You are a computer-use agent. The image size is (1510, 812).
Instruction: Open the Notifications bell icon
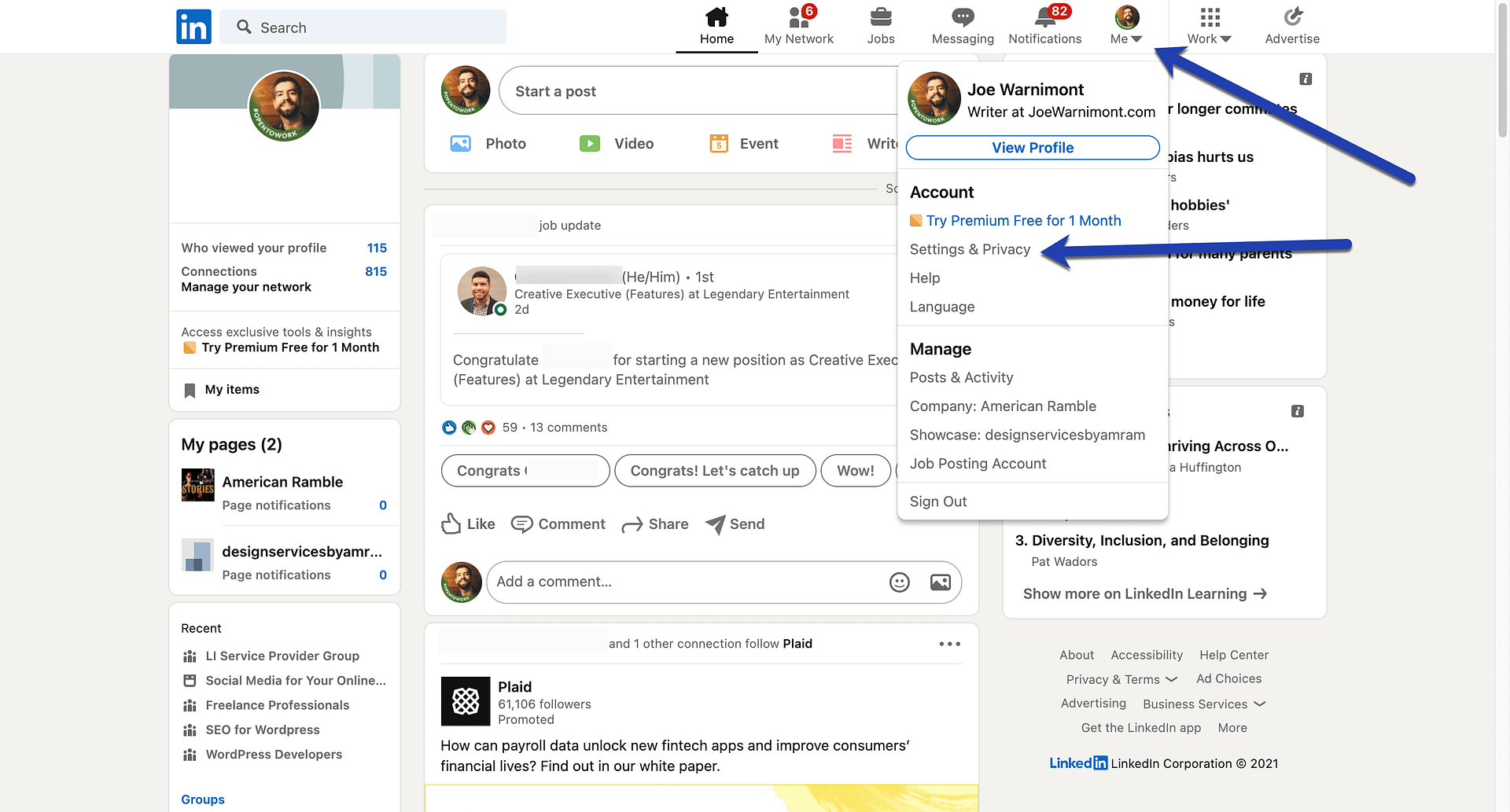[x=1044, y=17]
